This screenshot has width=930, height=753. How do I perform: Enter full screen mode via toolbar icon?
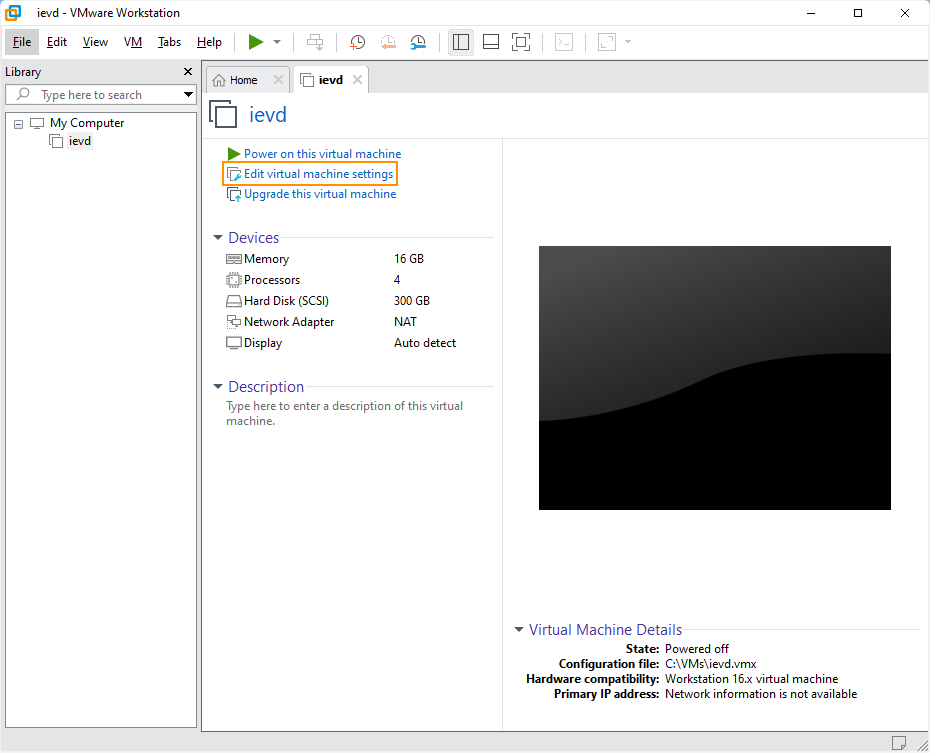coord(520,42)
